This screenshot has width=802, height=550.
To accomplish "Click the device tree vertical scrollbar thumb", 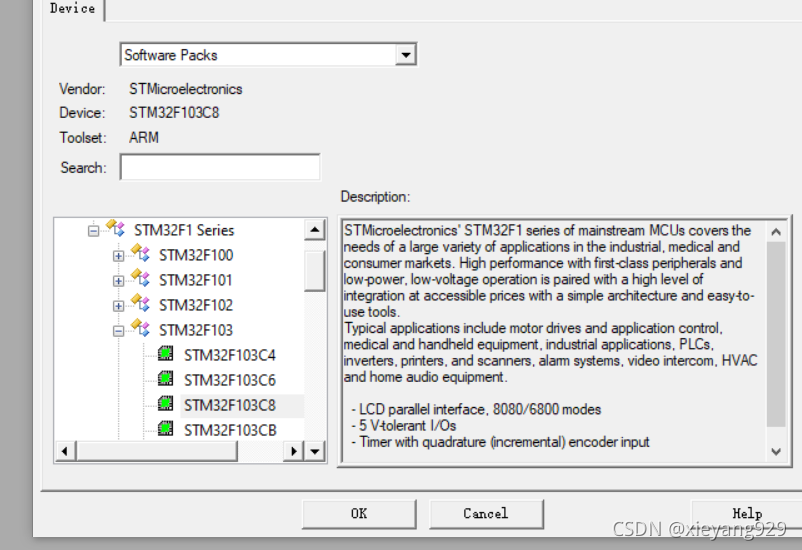I will (315, 271).
